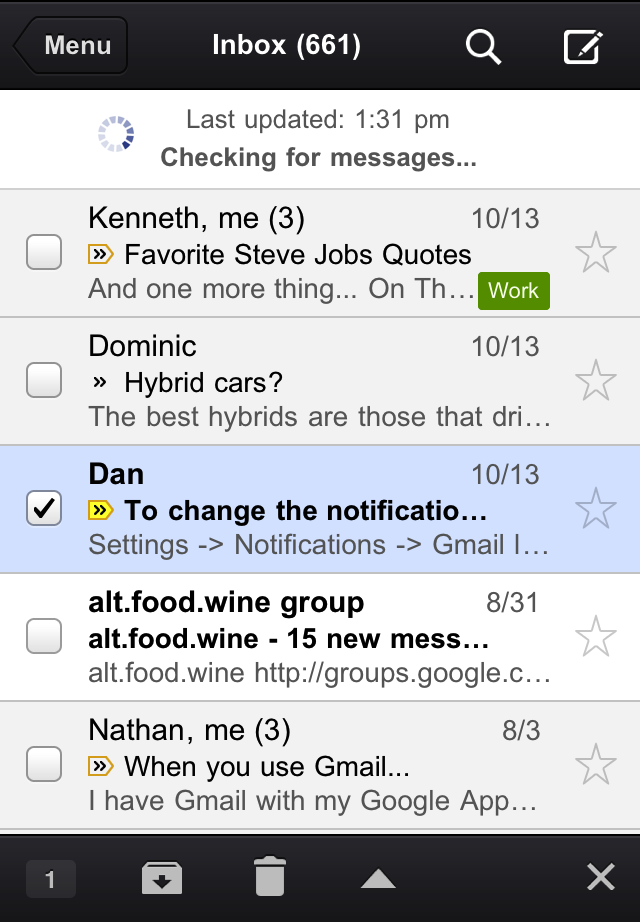640x922 pixels.
Task: Check the Nathan, me conversation checkbox
Action: 44,764
